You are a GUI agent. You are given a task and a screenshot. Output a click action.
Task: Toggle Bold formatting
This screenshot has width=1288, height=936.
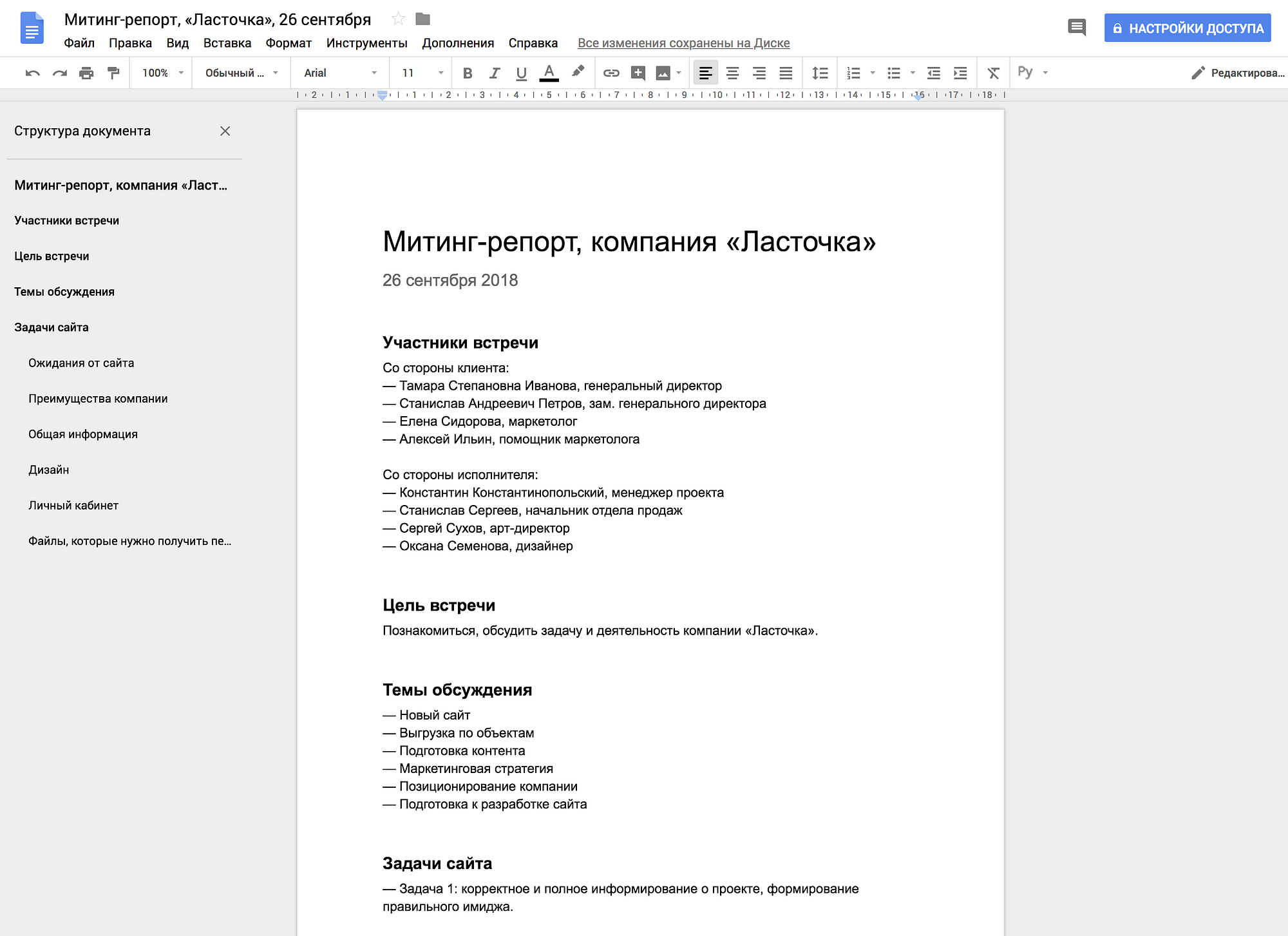[x=468, y=73]
